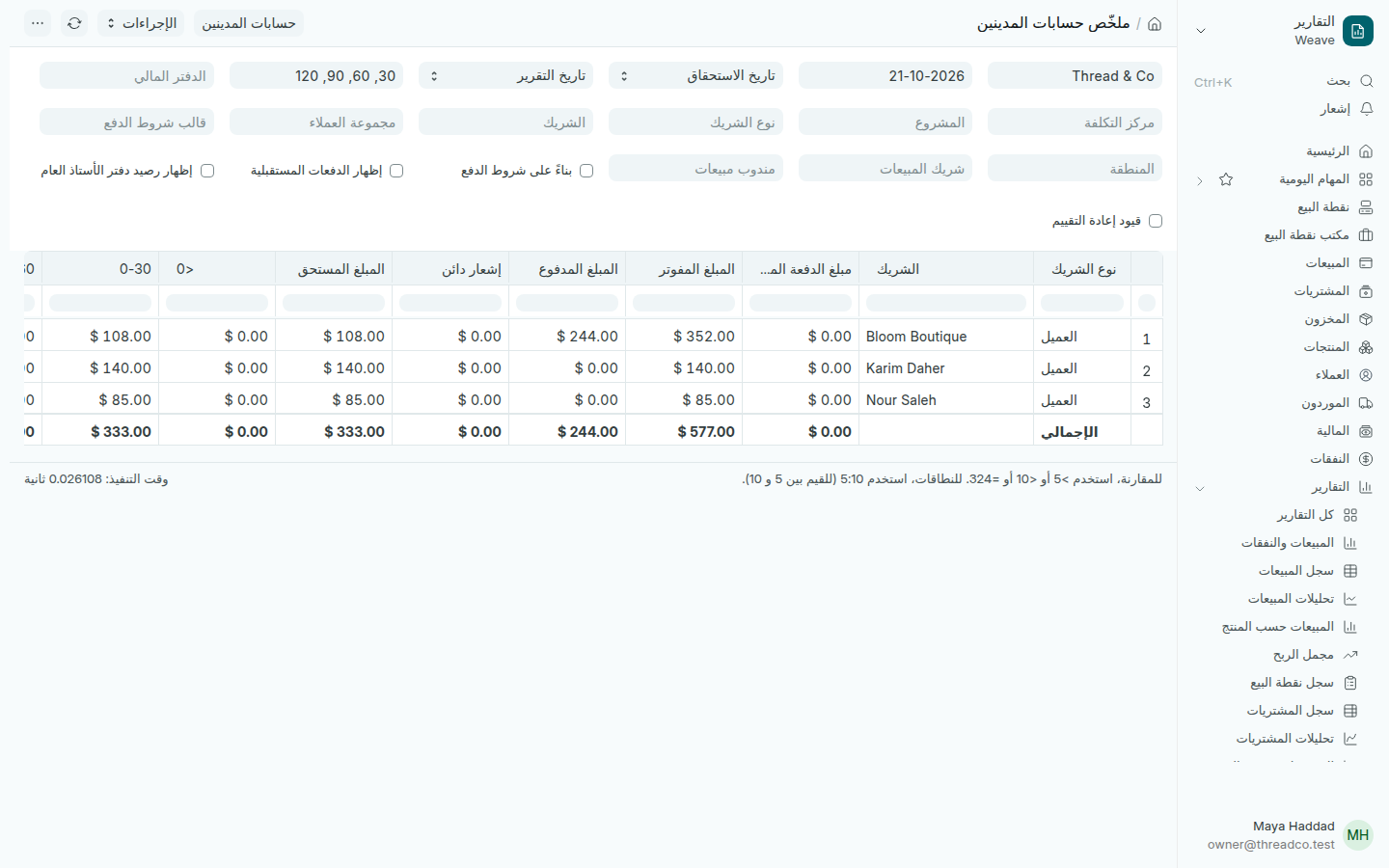Click the Karim Daher partner cell
This screenshot has width=1389, height=868.
[x=945, y=368]
